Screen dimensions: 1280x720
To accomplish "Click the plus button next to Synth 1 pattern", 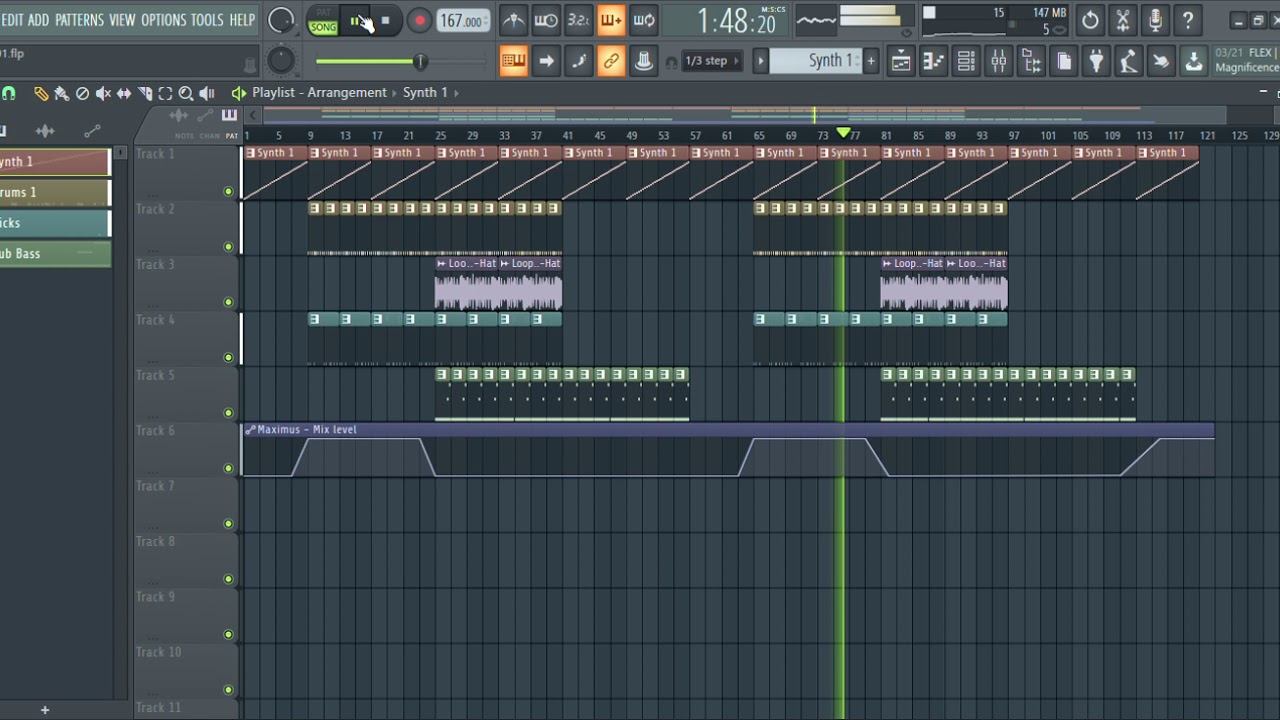I will coord(871,61).
